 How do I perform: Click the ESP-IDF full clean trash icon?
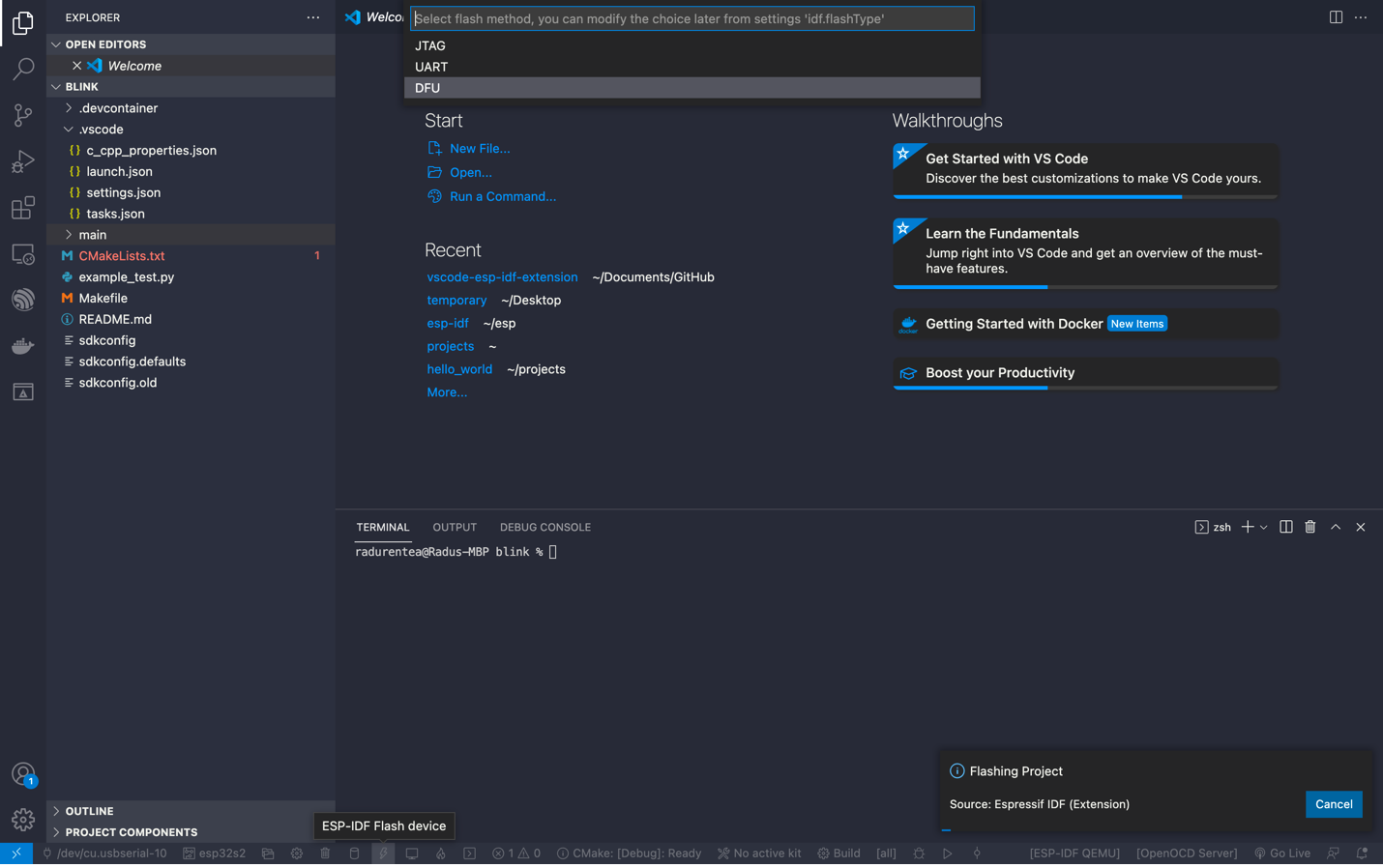pos(325,854)
